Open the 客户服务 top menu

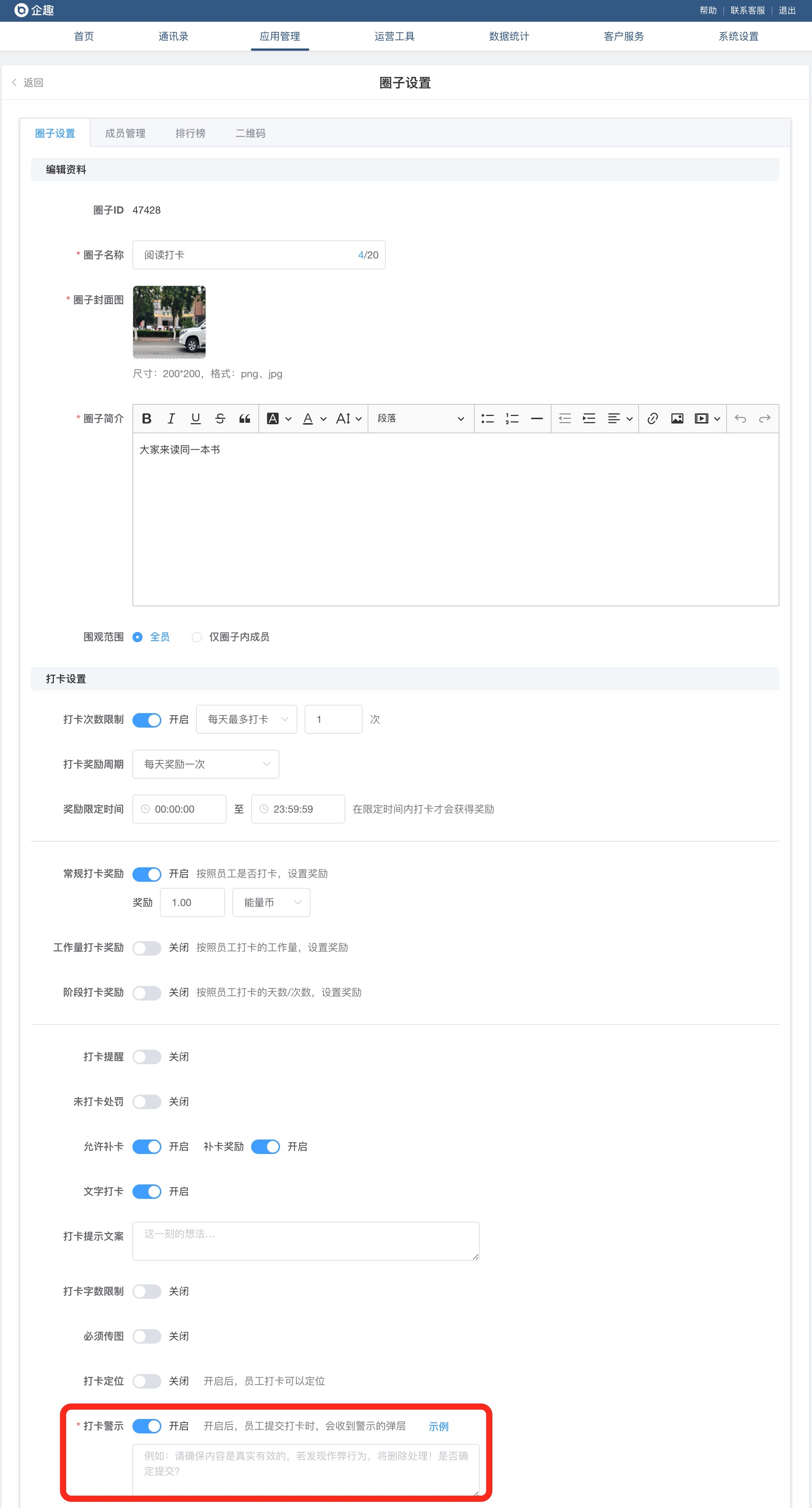(x=623, y=36)
